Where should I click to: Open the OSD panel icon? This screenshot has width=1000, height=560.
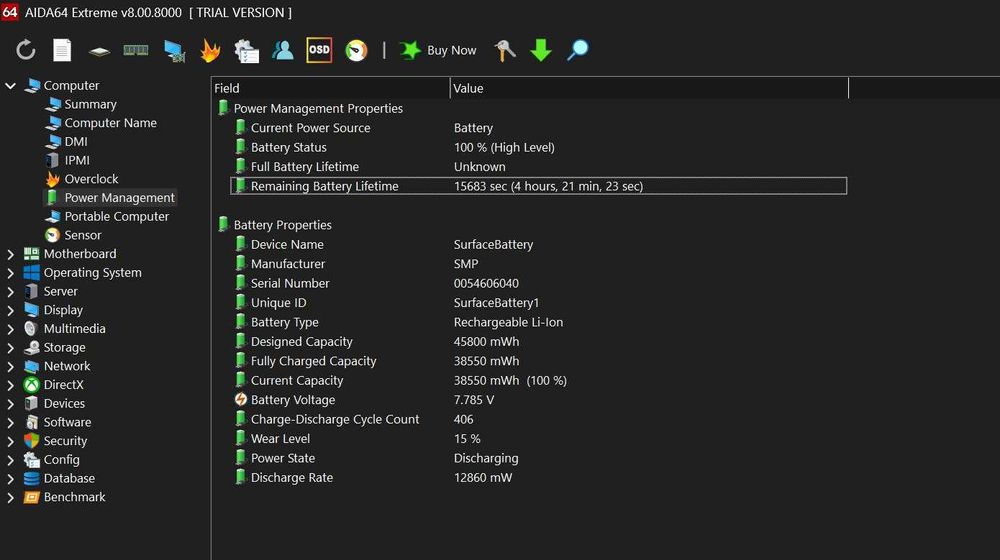click(319, 50)
